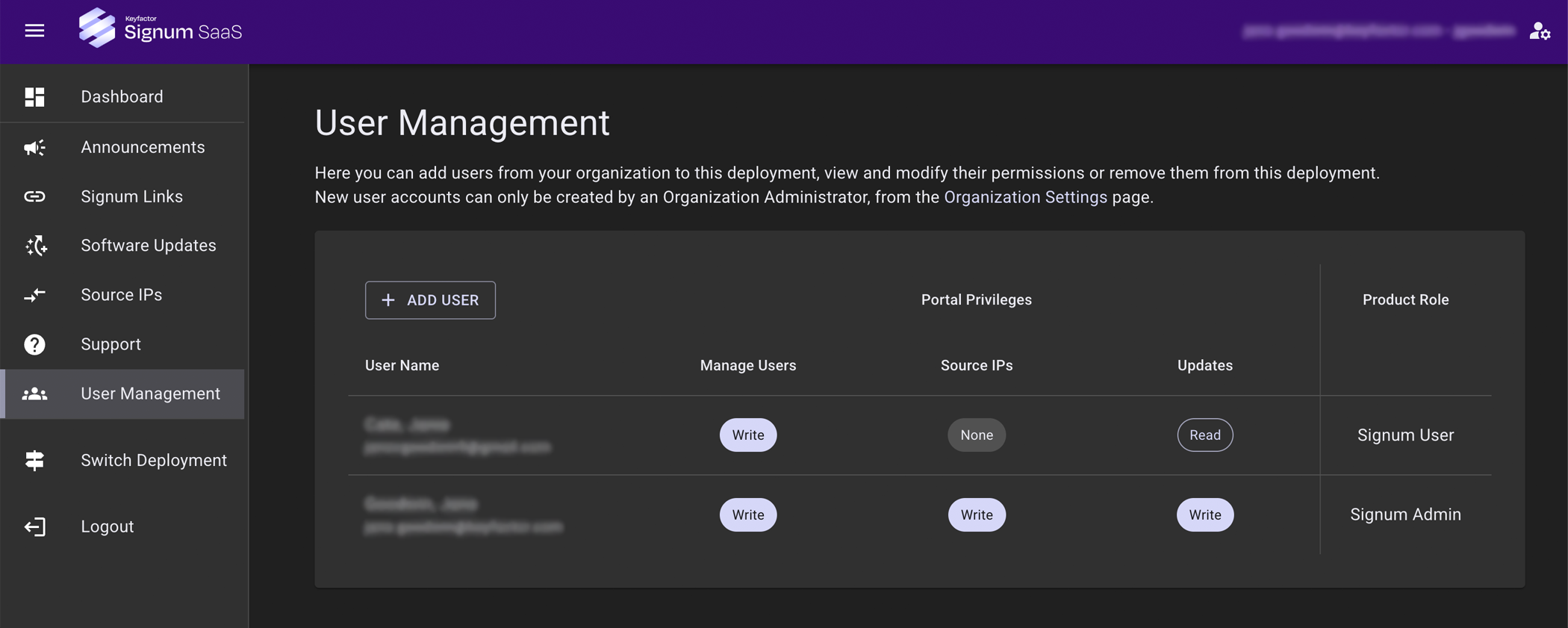Click the Logout icon in sidebar
The image size is (1568, 628).
[34, 526]
